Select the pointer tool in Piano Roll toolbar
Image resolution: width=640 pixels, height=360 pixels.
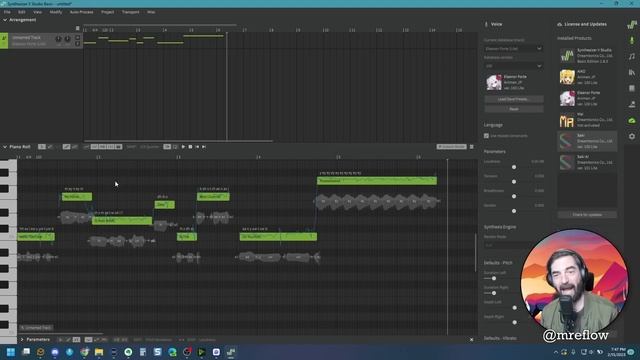[42, 147]
